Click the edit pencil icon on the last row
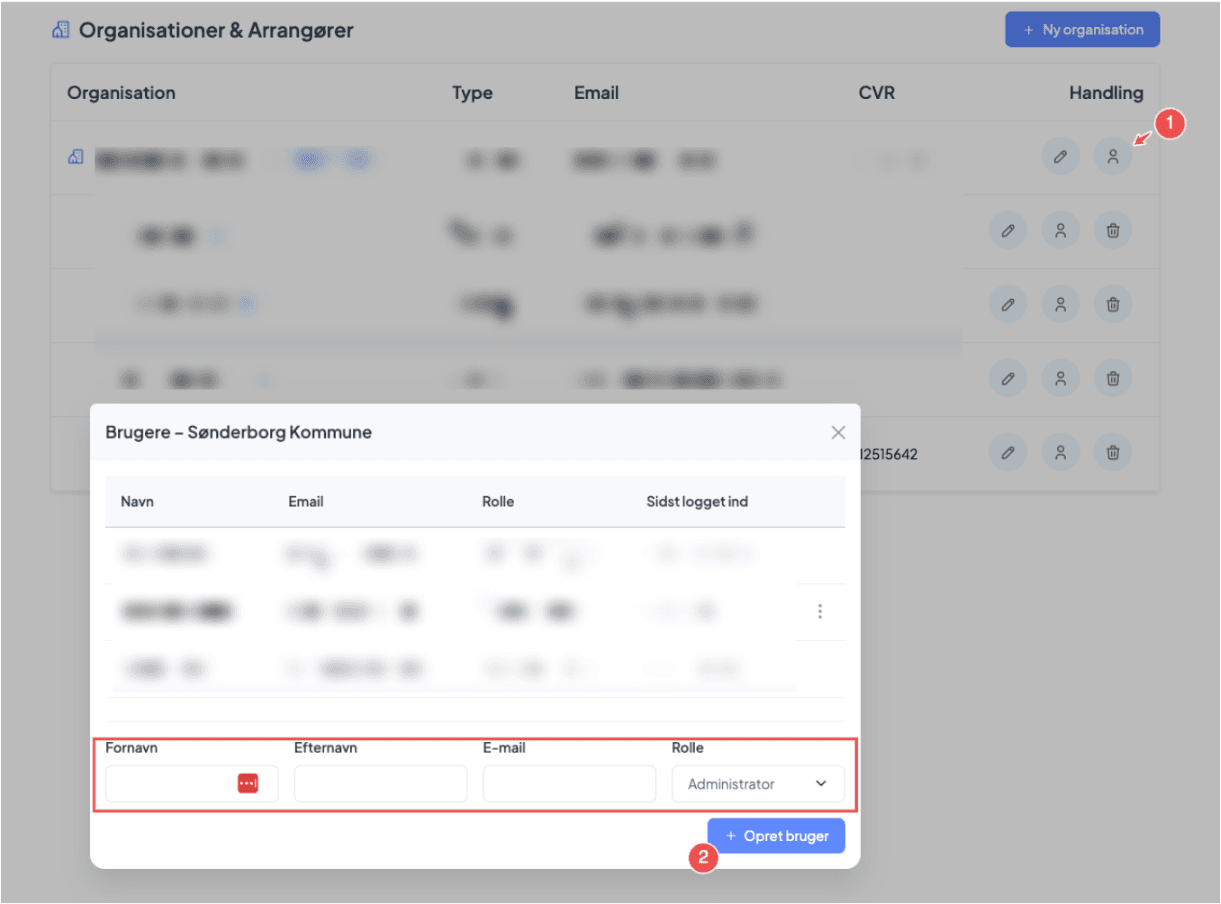 point(1008,451)
